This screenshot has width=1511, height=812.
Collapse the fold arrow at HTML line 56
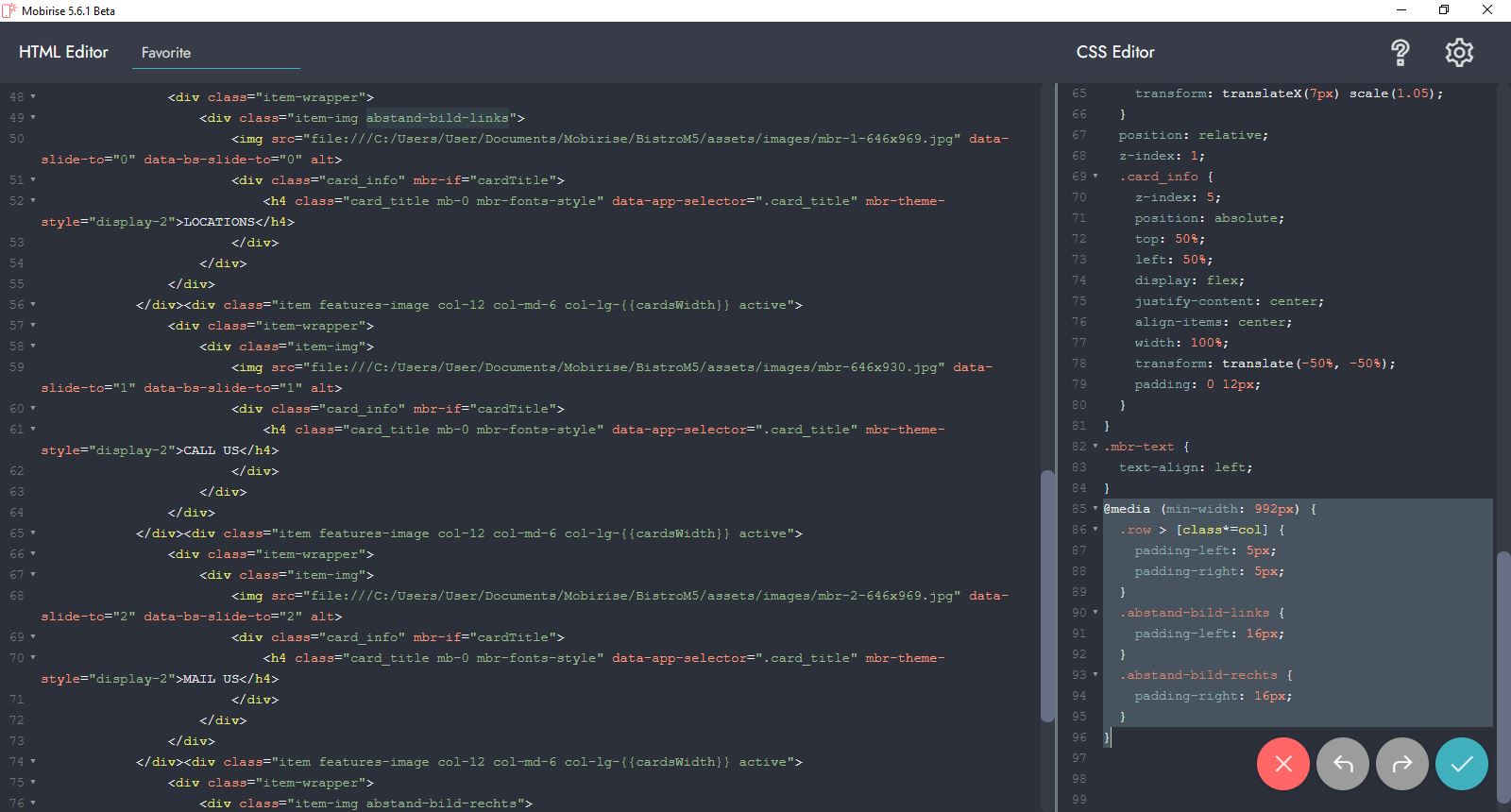[33, 305]
